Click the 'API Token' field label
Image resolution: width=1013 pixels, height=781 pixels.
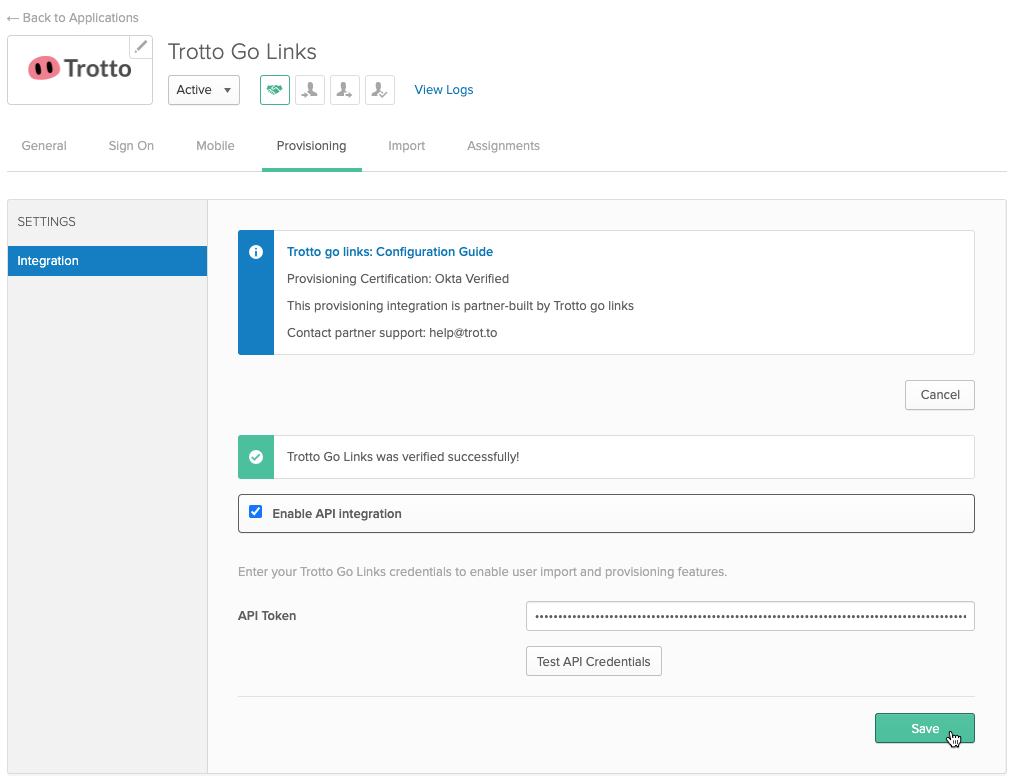tap(267, 616)
